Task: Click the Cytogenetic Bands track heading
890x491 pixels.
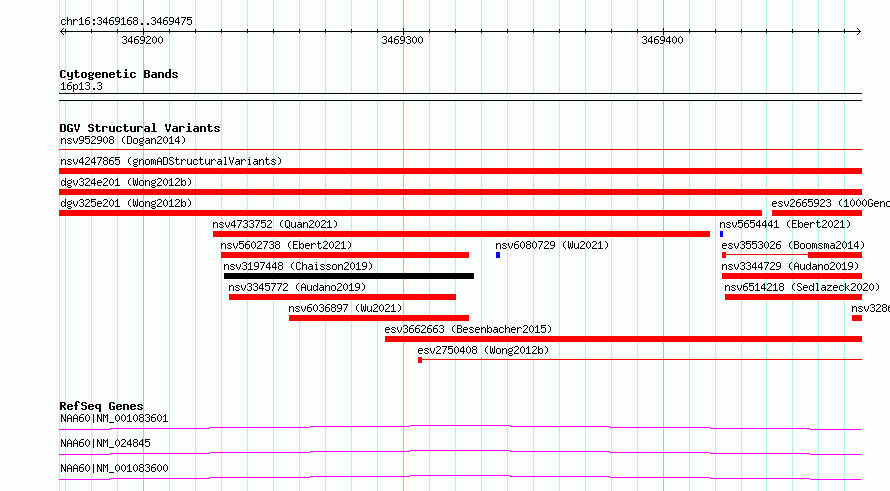Action: 119,74
